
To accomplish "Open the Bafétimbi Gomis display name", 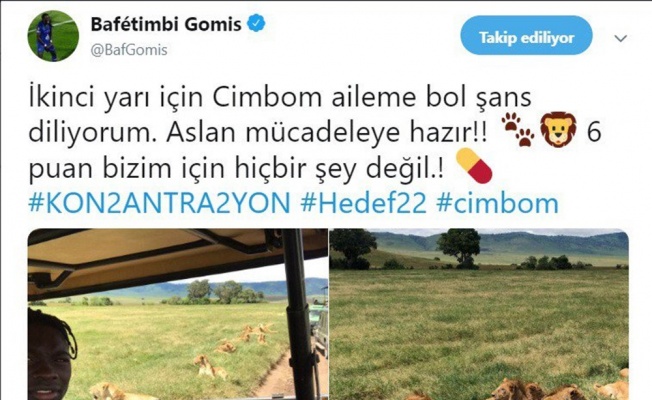I will [x=166, y=24].
